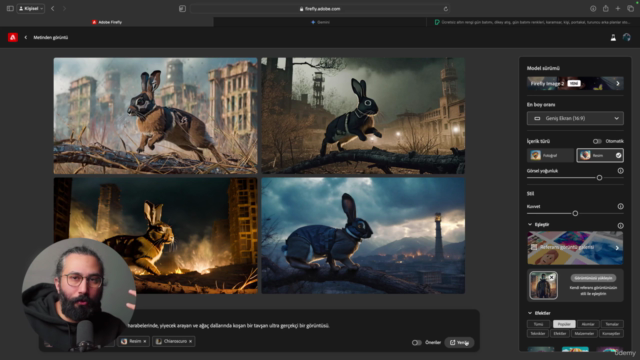Select the Tümü effects filter

[x=538, y=324]
